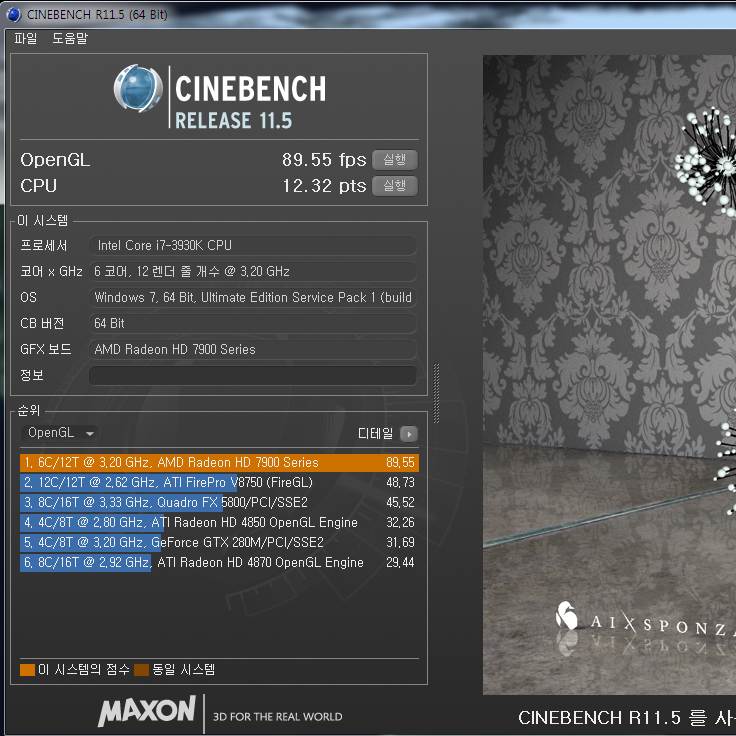Run the CPU test with 실행
Image resolution: width=736 pixels, height=736 pixels.
395,186
